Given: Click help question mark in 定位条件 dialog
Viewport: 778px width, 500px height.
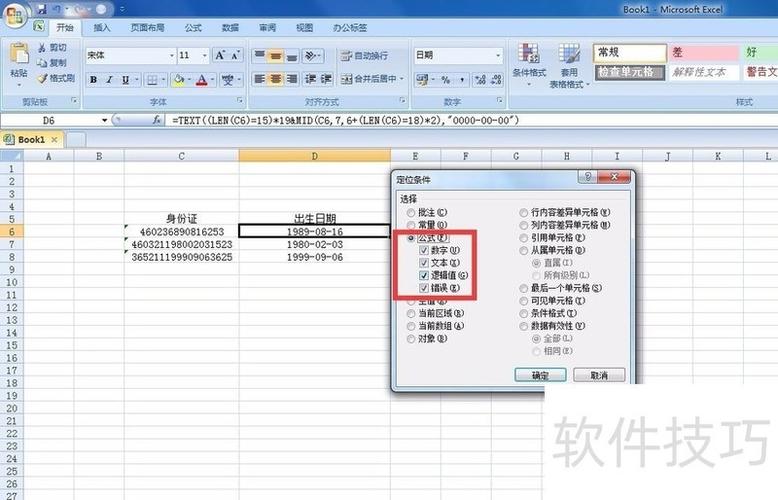Looking at the screenshot, I should click(x=587, y=177).
